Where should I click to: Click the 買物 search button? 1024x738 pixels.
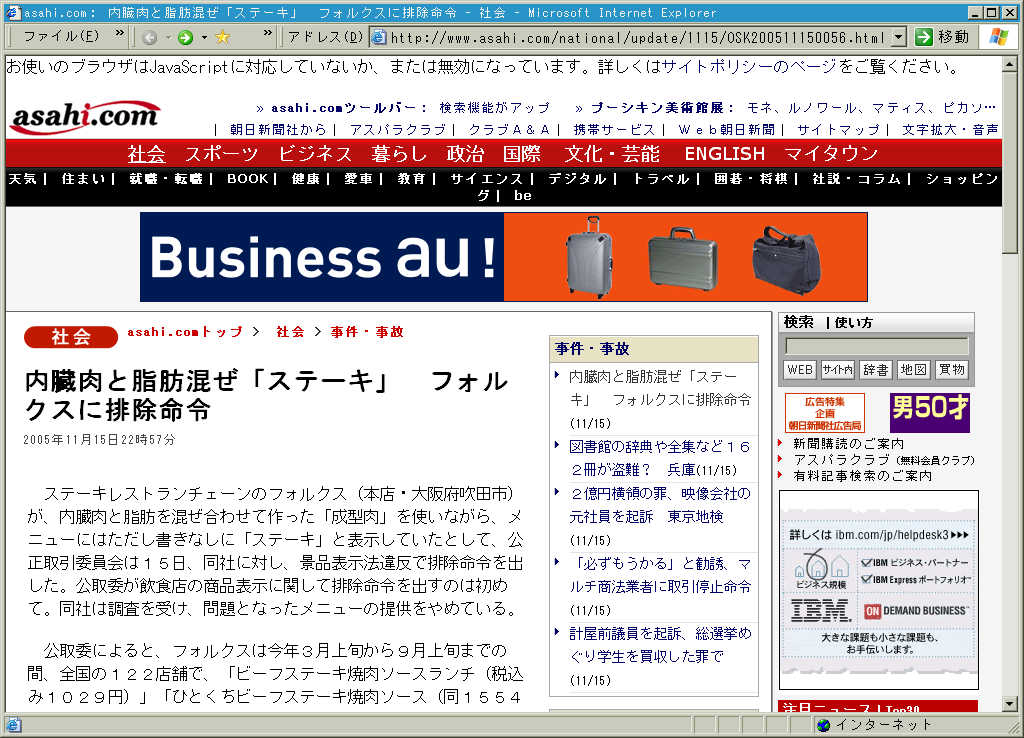coord(952,370)
